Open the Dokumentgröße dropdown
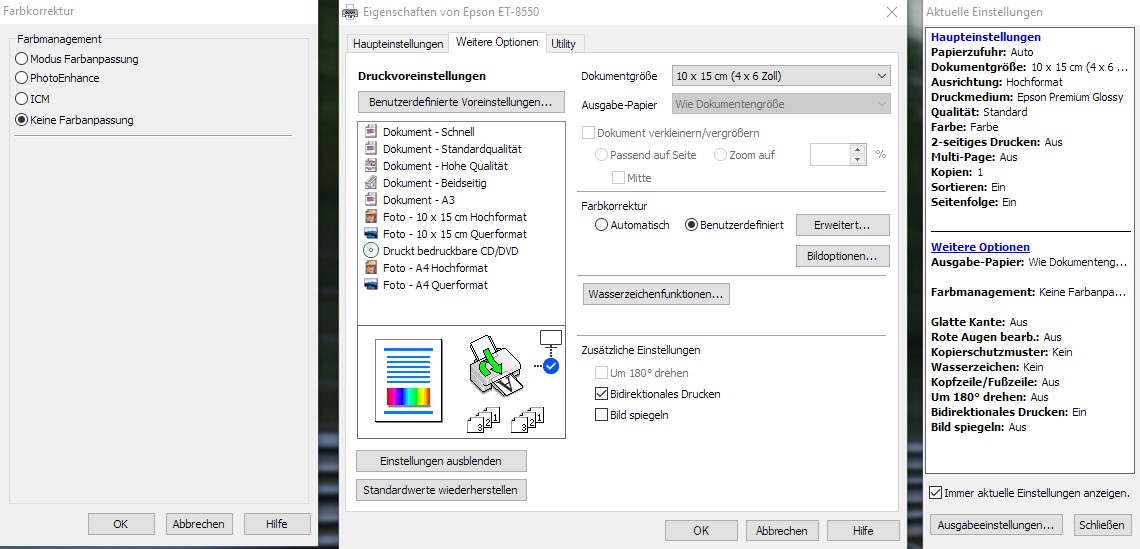 click(781, 76)
